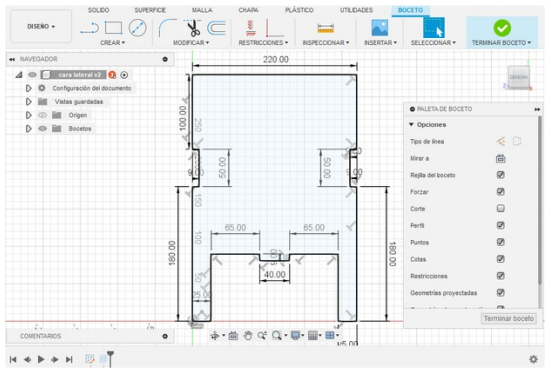Open the INSPECCIONAR dropdown menu
The width and height of the screenshot is (551, 380).
(x=326, y=43)
